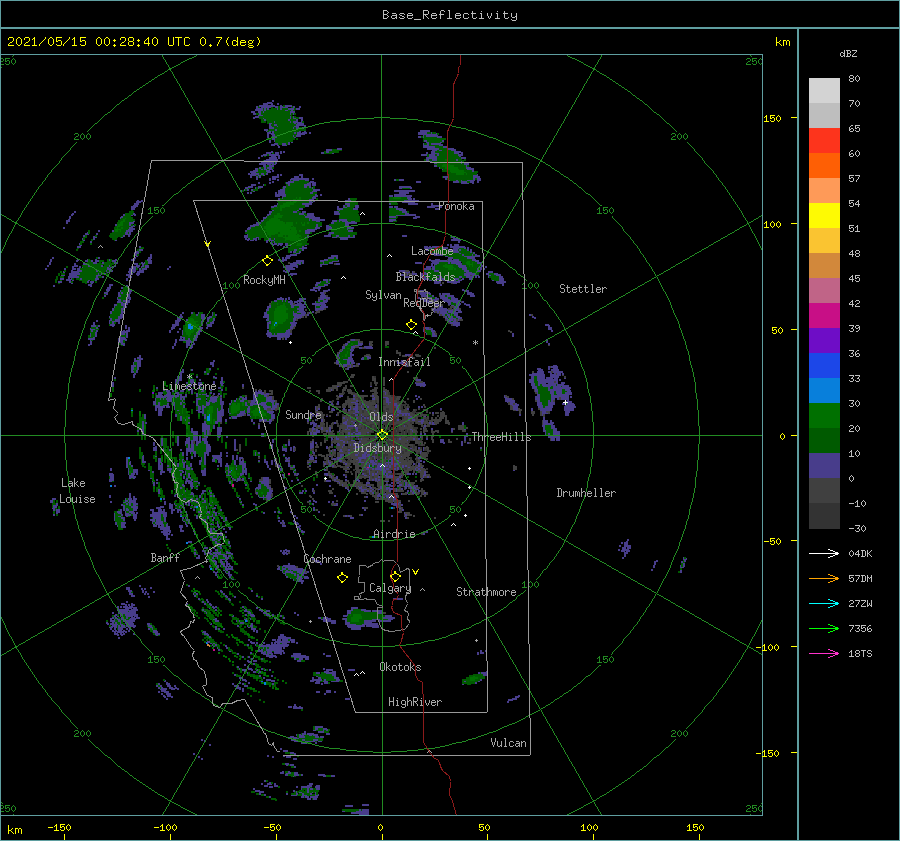The image size is (900, 841).
Task: Pick the red 60–65 dBZ color swatch
Action: coord(824,141)
